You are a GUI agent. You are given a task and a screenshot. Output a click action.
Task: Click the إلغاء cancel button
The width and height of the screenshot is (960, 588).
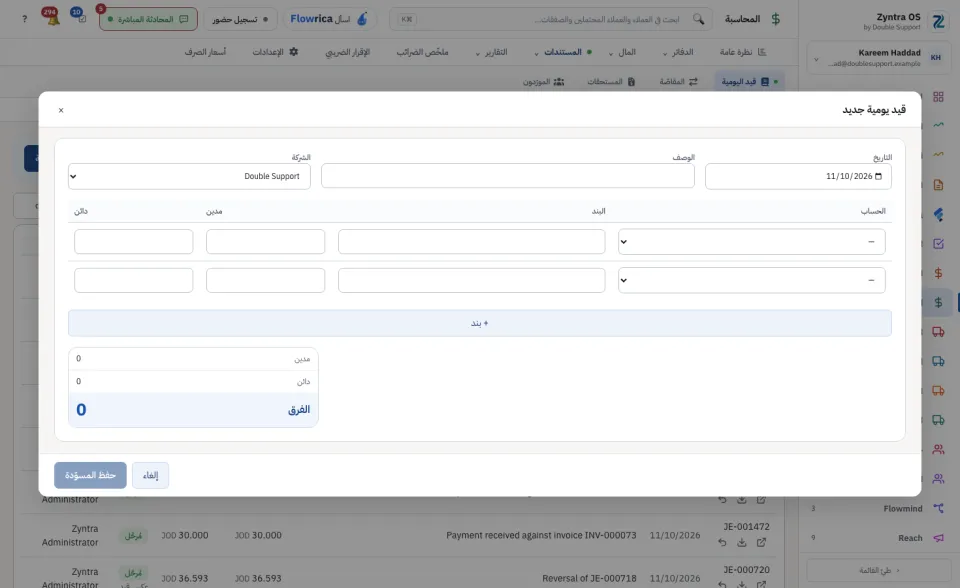tap(151, 475)
